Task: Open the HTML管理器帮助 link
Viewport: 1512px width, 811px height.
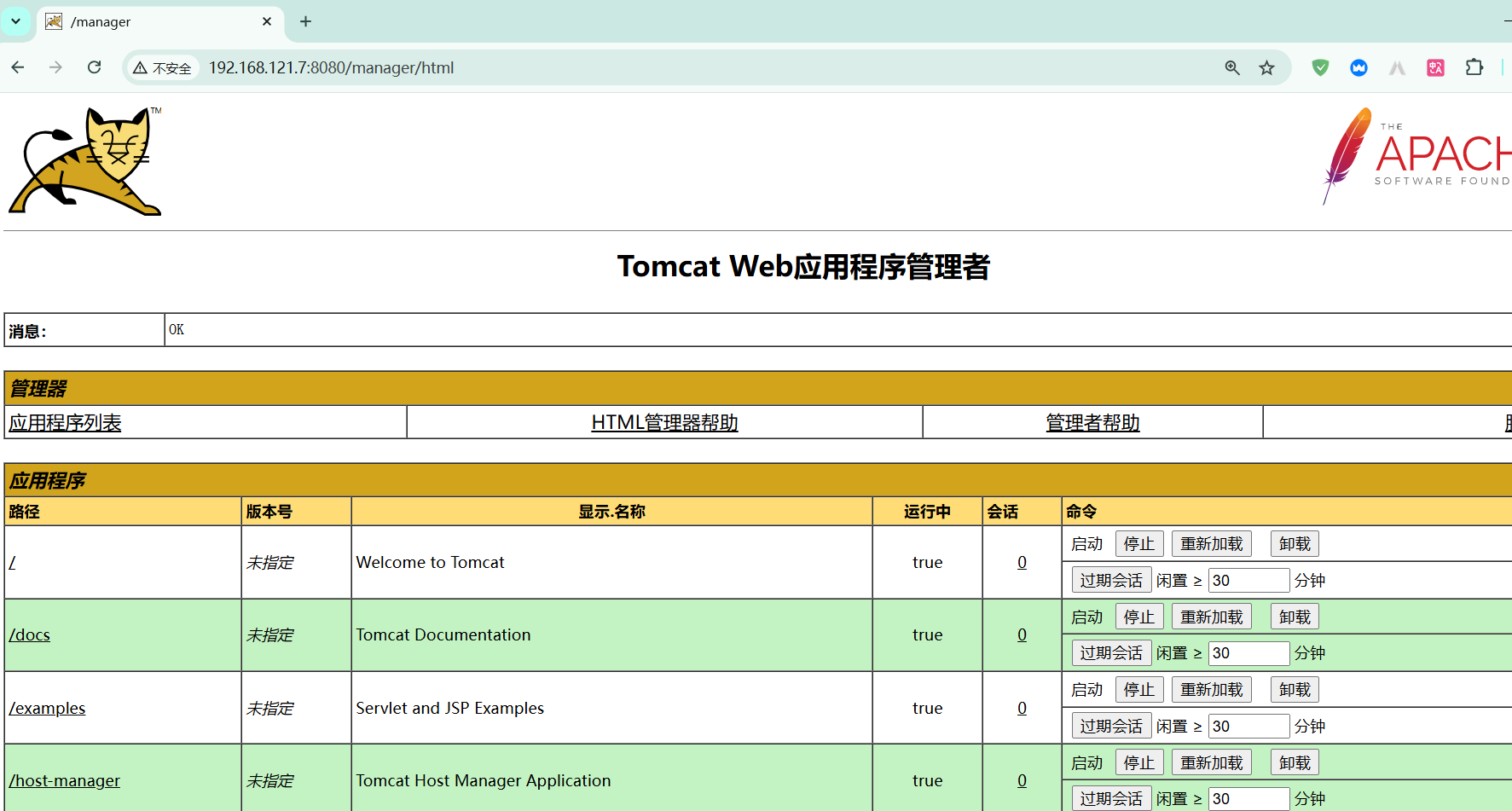Action: 664,423
